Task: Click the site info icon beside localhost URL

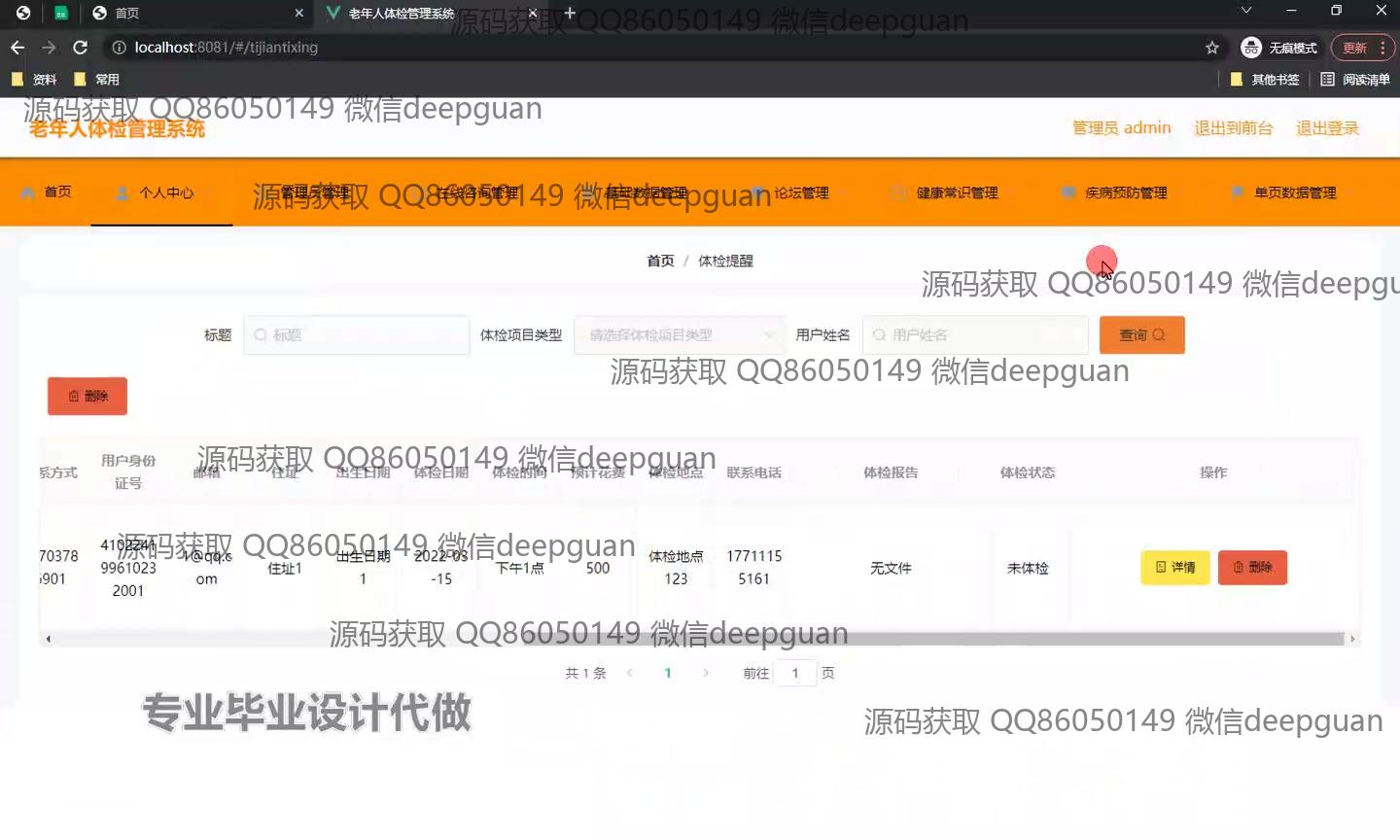Action: tap(119, 48)
